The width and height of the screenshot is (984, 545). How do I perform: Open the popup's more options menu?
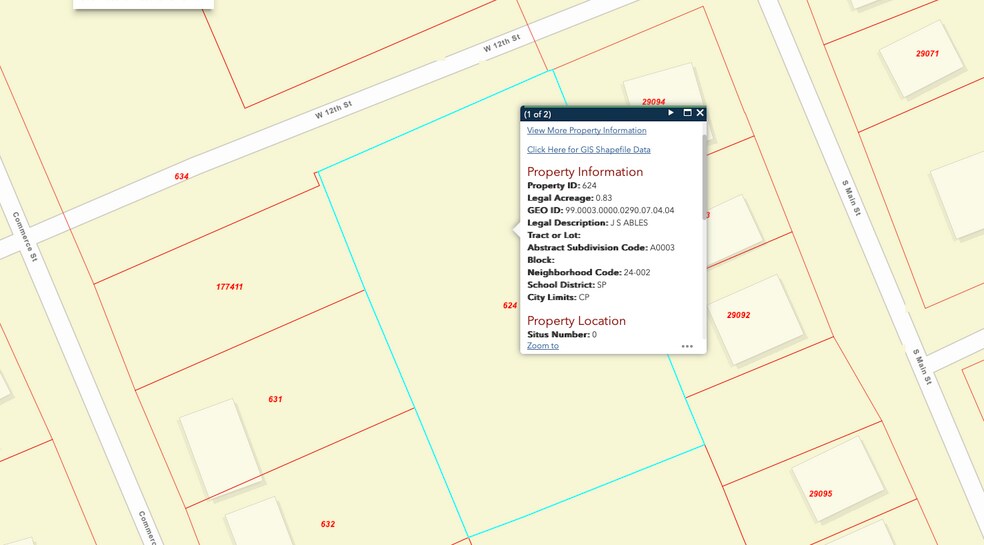[687, 346]
